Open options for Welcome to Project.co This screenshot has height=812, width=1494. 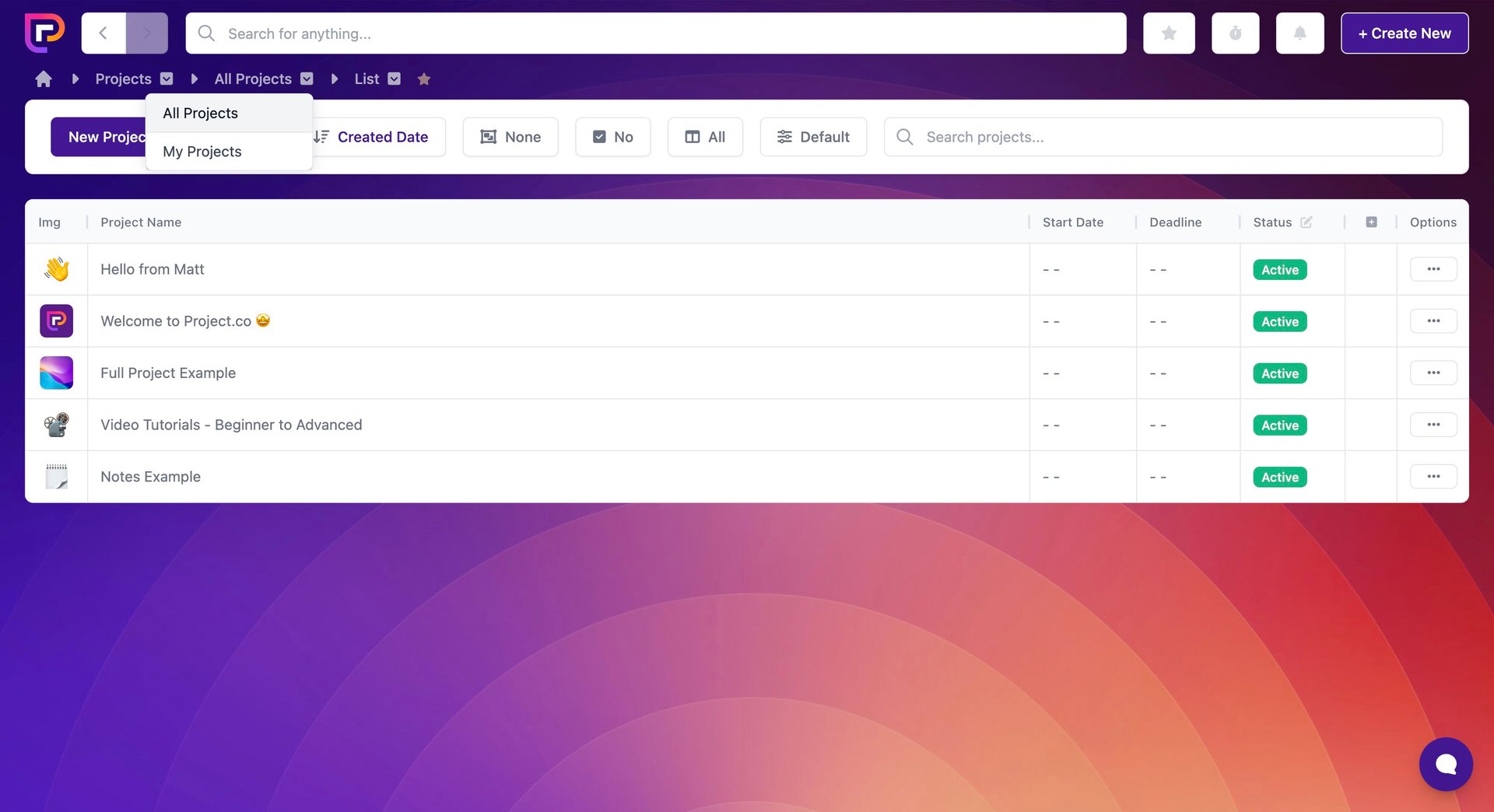point(1433,321)
